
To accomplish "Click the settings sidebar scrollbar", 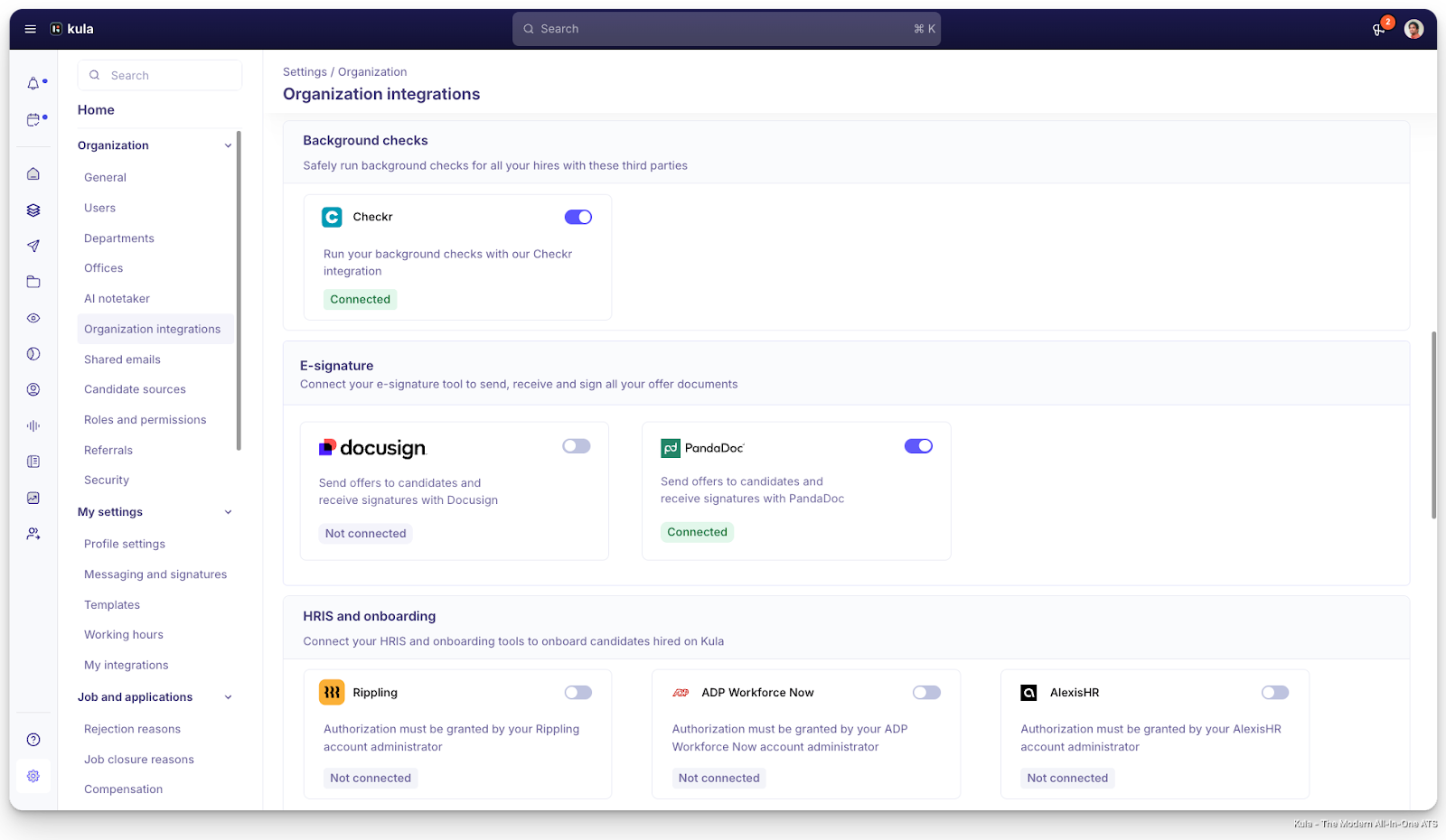I will [x=239, y=289].
